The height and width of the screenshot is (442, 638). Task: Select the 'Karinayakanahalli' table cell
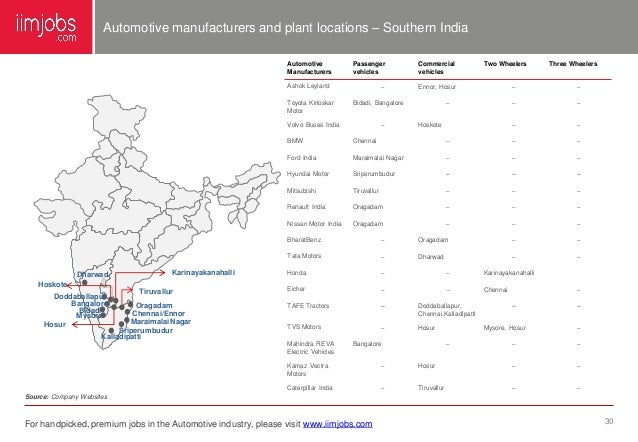509,273
